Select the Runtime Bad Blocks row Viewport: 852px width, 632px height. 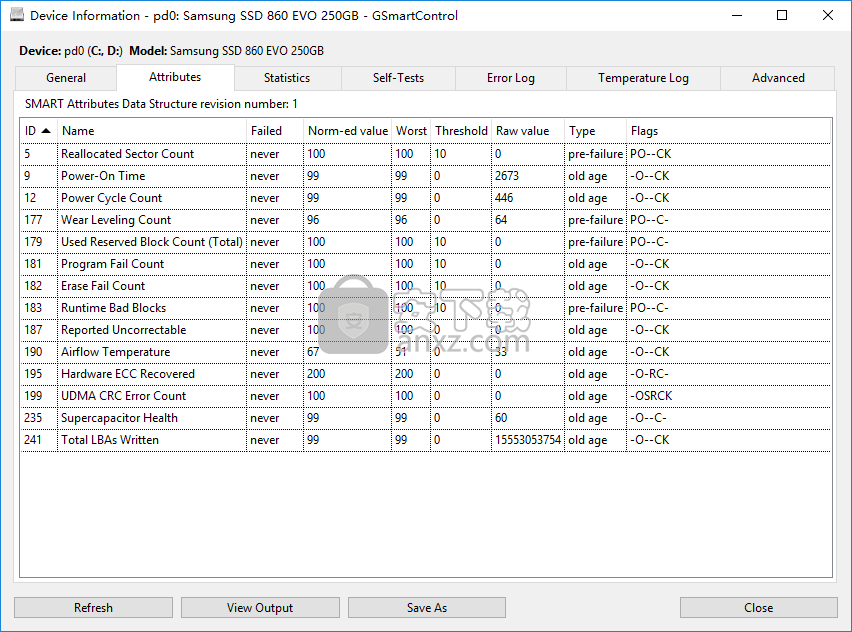pyautogui.click(x=425, y=308)
